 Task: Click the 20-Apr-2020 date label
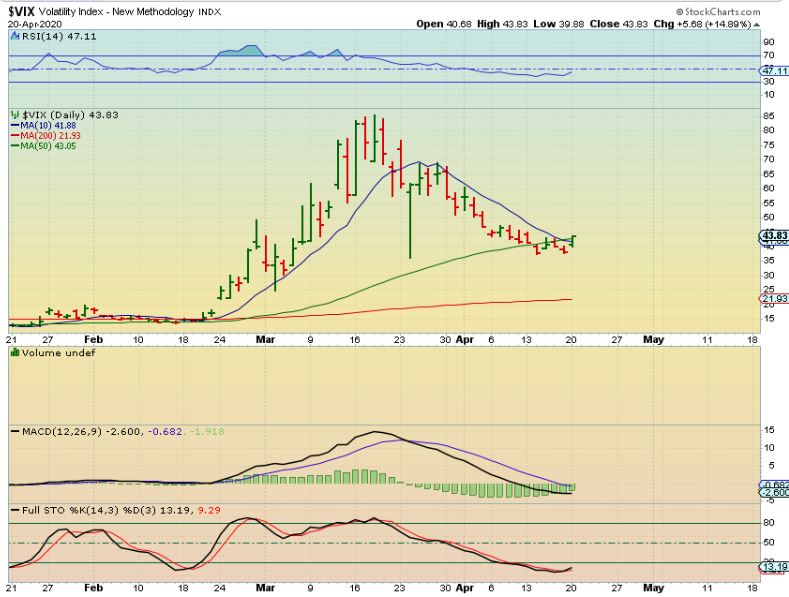pos(35,24)
